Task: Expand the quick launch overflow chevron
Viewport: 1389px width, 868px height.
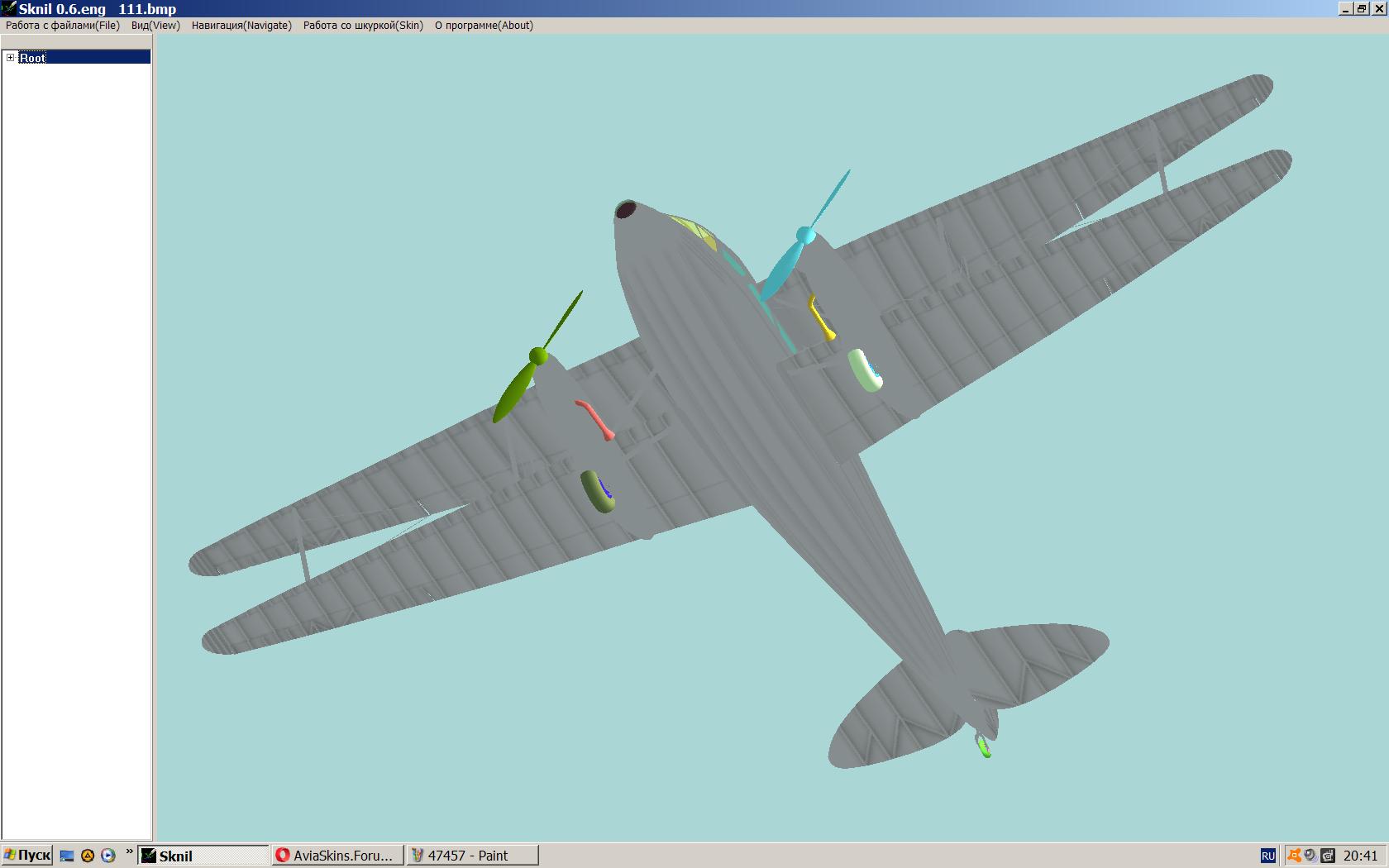Action: click(x=129, y=851)
